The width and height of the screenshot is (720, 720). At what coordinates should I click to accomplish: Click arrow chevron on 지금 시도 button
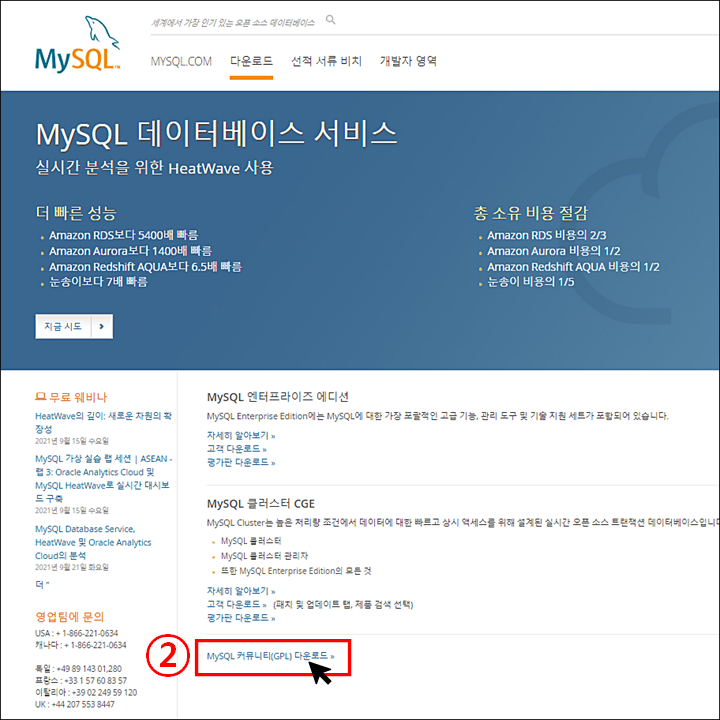click(102, 326)
